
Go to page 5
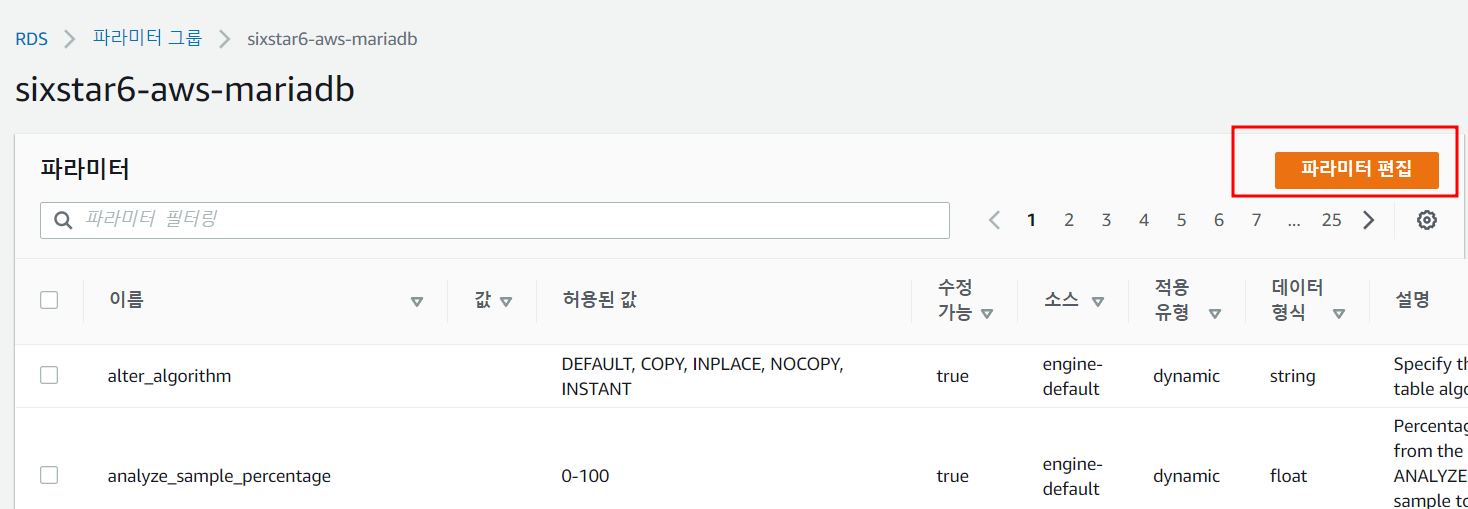coord(1181,221)
